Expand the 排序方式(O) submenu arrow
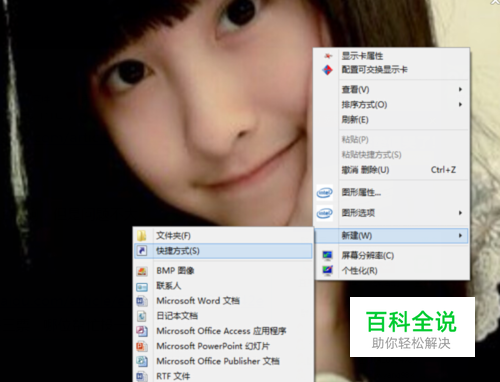500x382 pixels. [460, 105]
